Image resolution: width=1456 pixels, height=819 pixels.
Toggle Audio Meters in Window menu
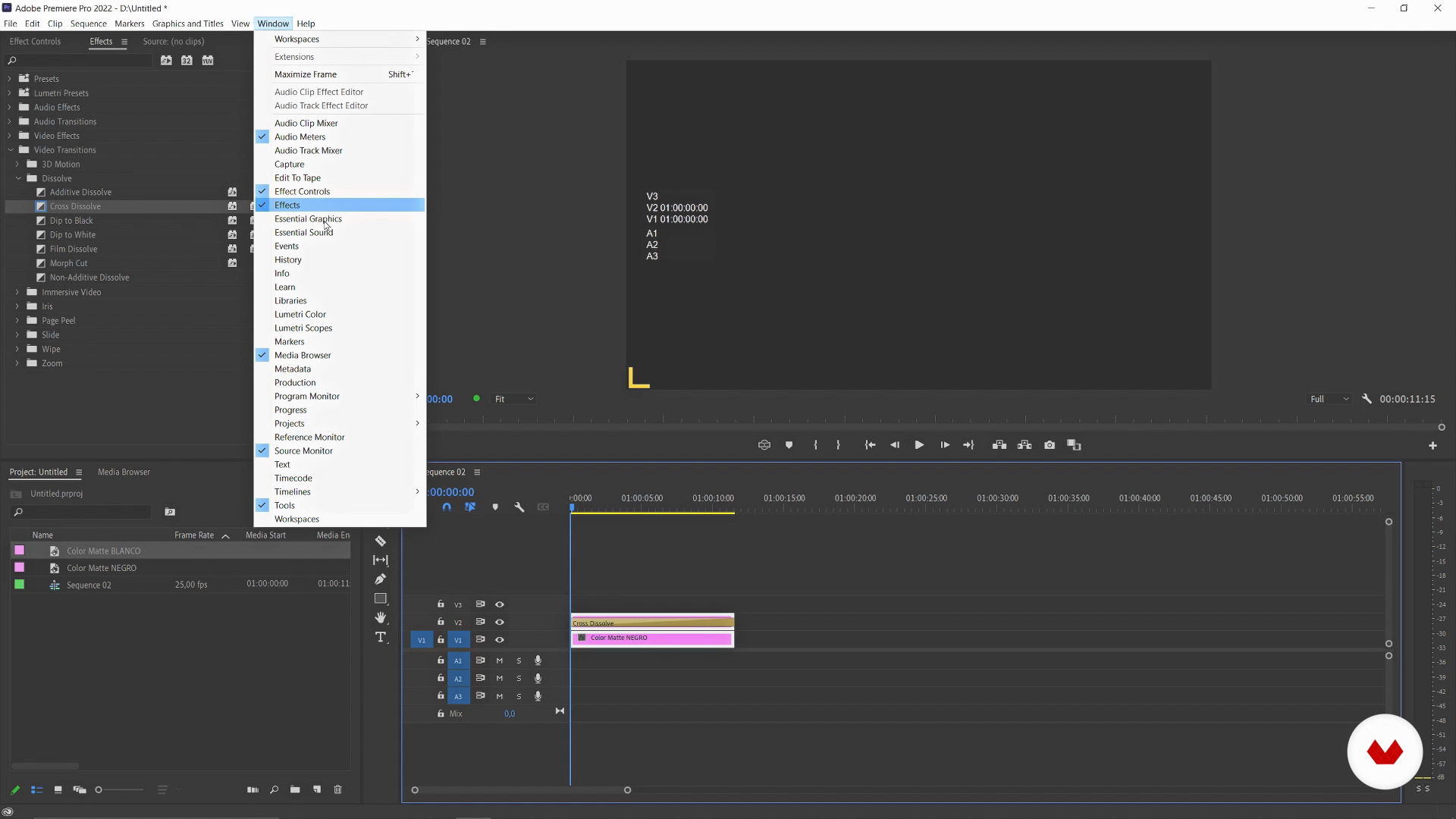[x=340, y=136]
